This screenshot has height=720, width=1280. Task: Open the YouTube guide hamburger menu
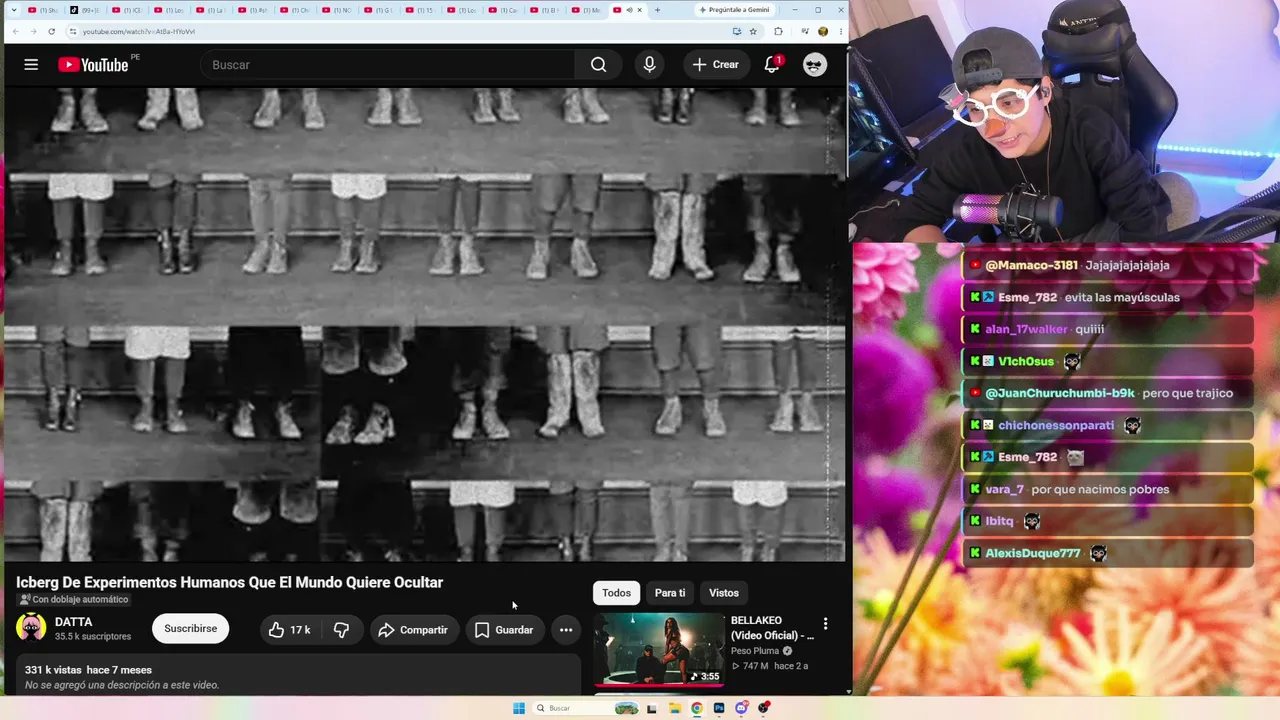pos(31,65)
